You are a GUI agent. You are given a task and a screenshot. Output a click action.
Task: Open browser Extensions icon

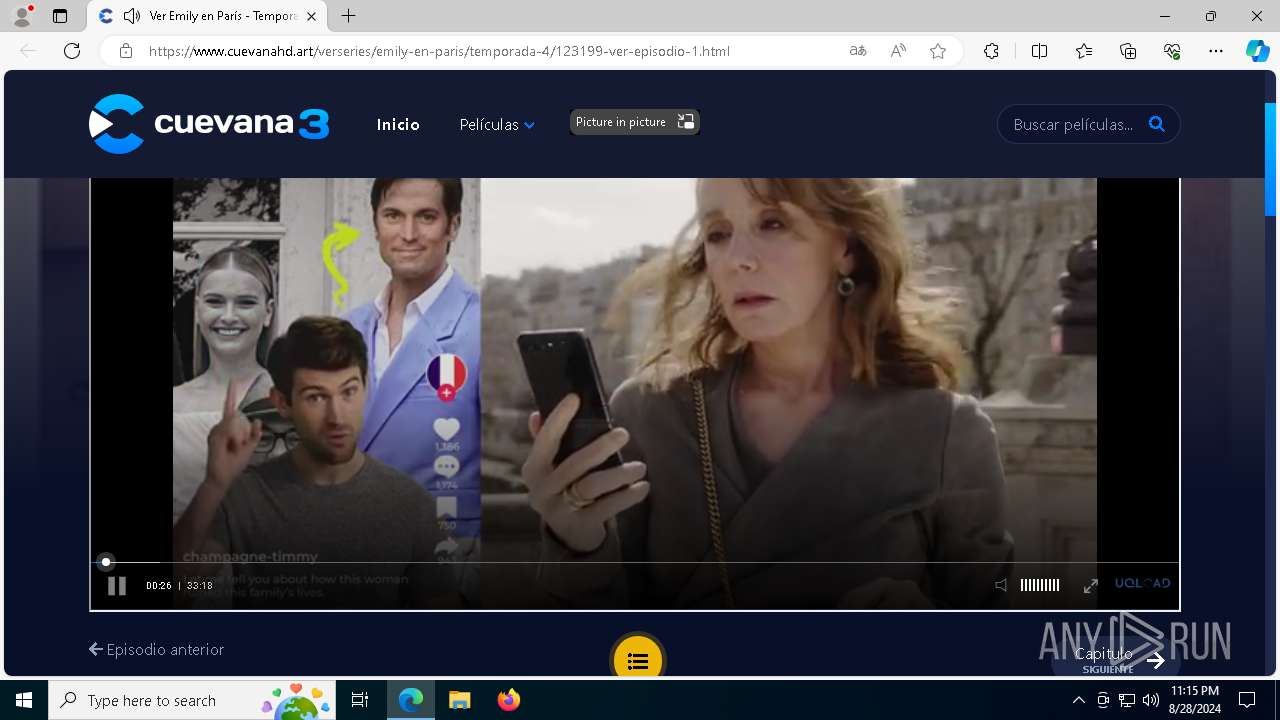[991, 51]
